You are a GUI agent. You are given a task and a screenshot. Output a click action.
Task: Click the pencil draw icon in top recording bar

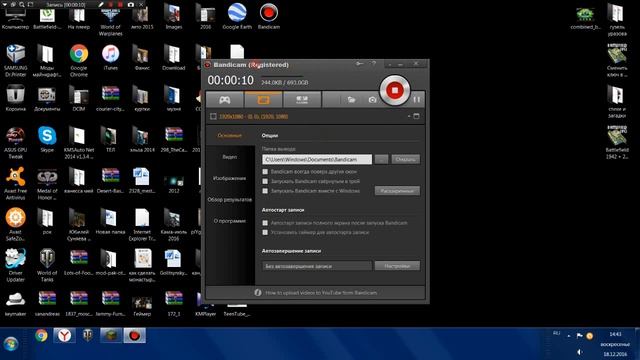(x=101, y=4)
